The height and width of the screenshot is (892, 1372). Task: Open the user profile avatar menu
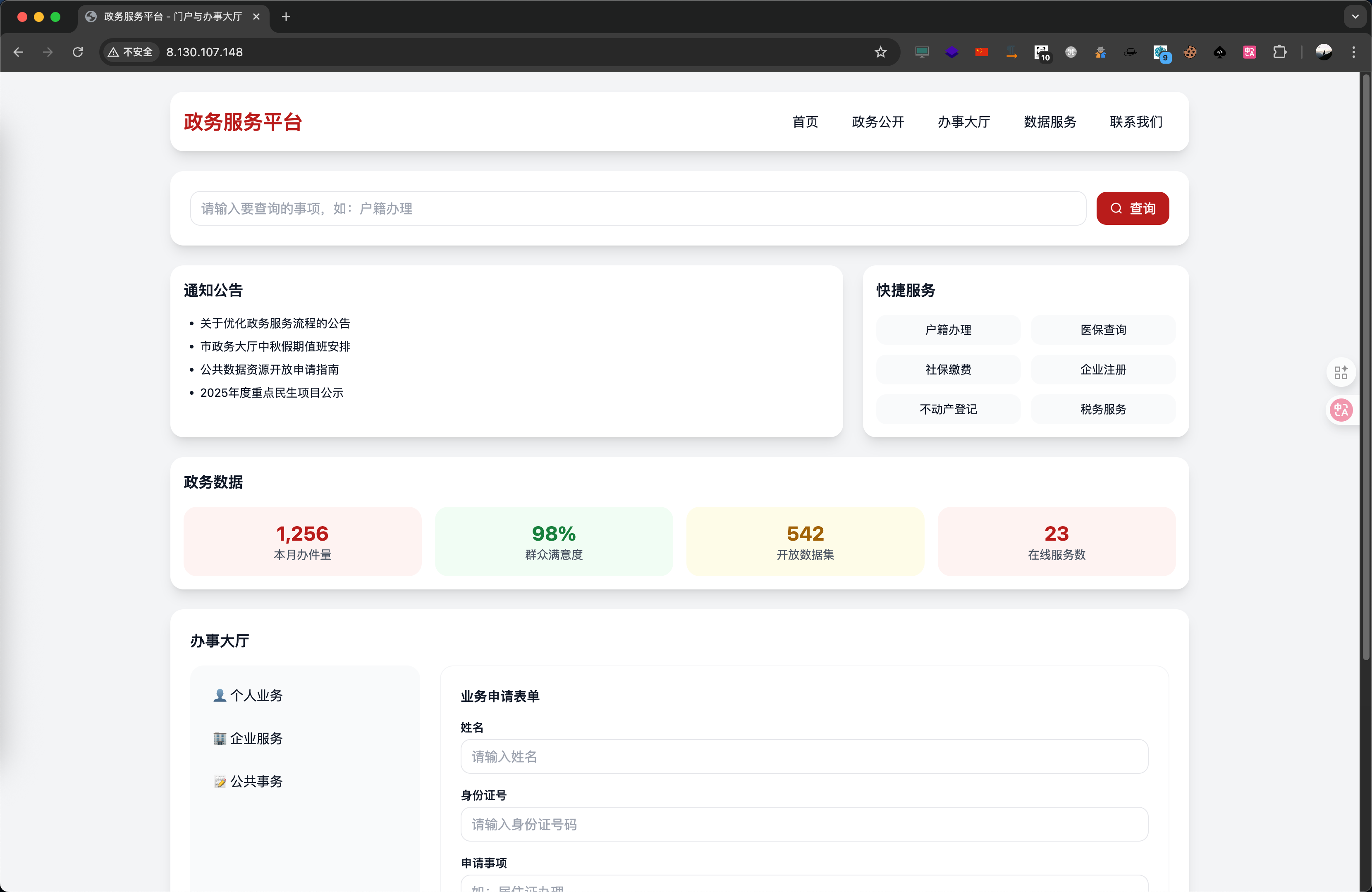1324,52
